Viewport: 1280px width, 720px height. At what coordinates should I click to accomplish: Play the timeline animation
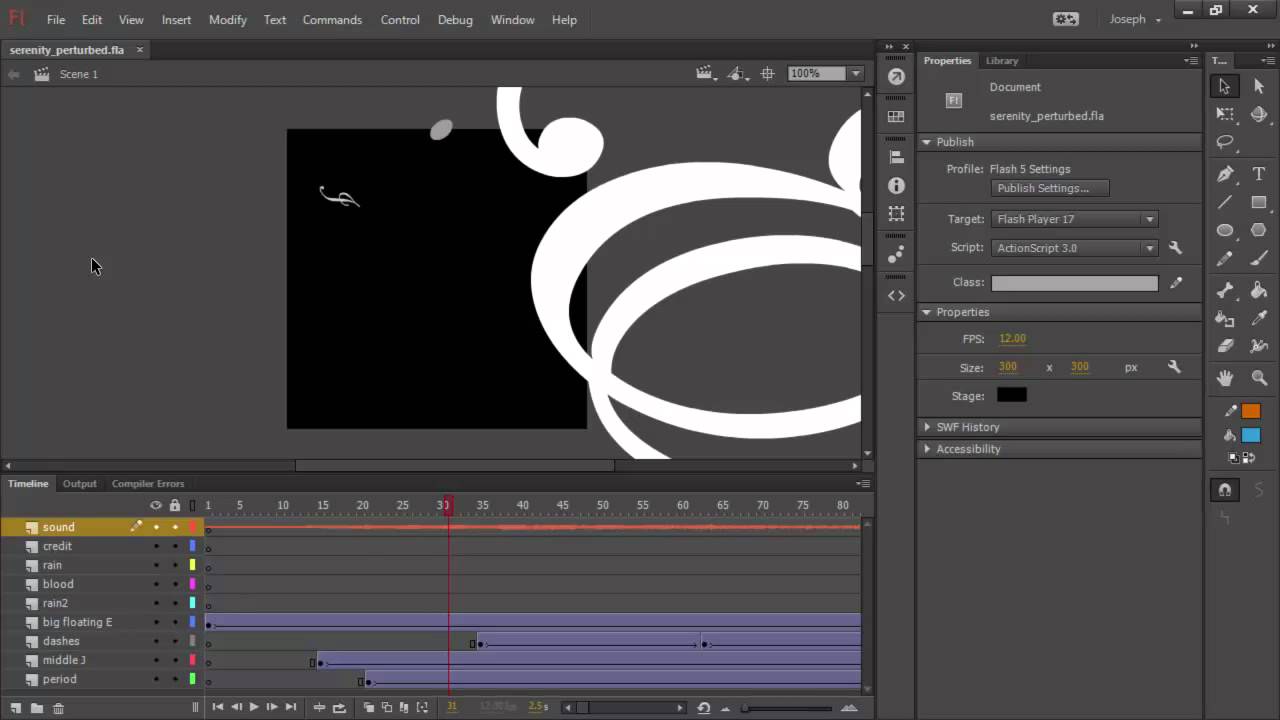(x=254, y=707)
